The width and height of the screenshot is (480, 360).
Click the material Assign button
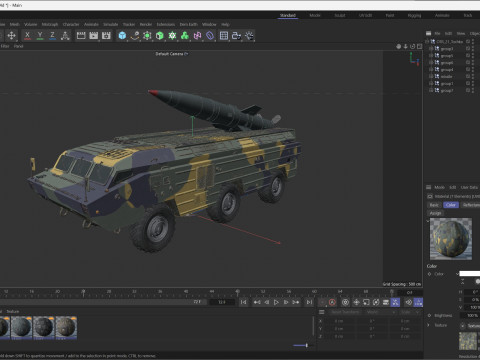[435, 213]
